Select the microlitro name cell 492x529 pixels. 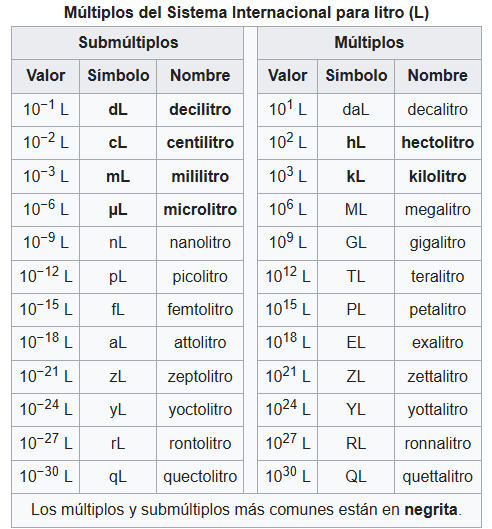click(x=200, y=210)
